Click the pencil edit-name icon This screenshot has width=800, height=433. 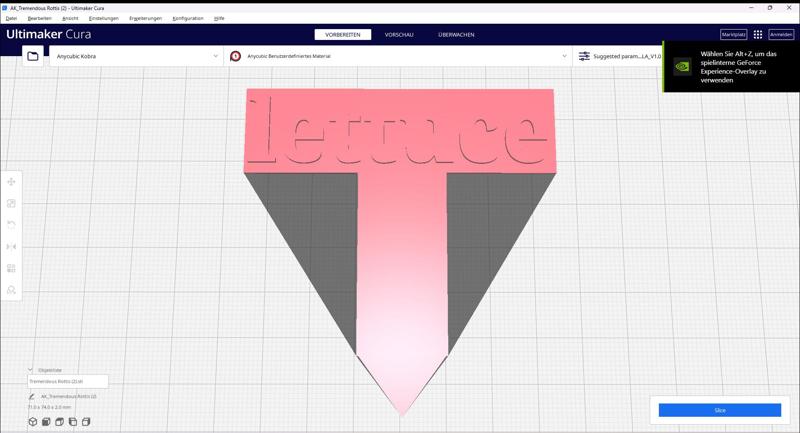(x=32, y=396)
